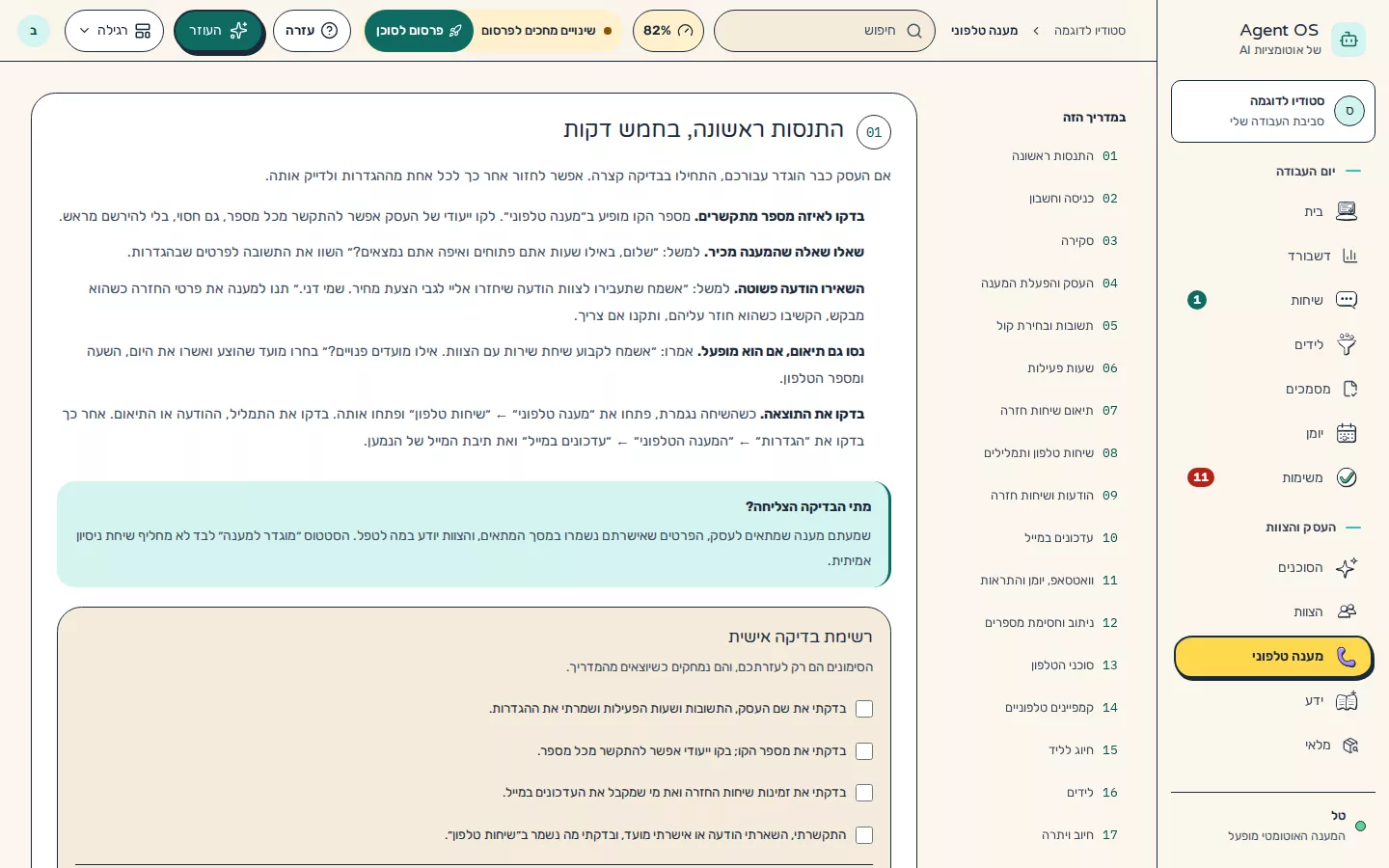Open the מסמכים document icon
1389x868 pixels.
(1349, 389)
